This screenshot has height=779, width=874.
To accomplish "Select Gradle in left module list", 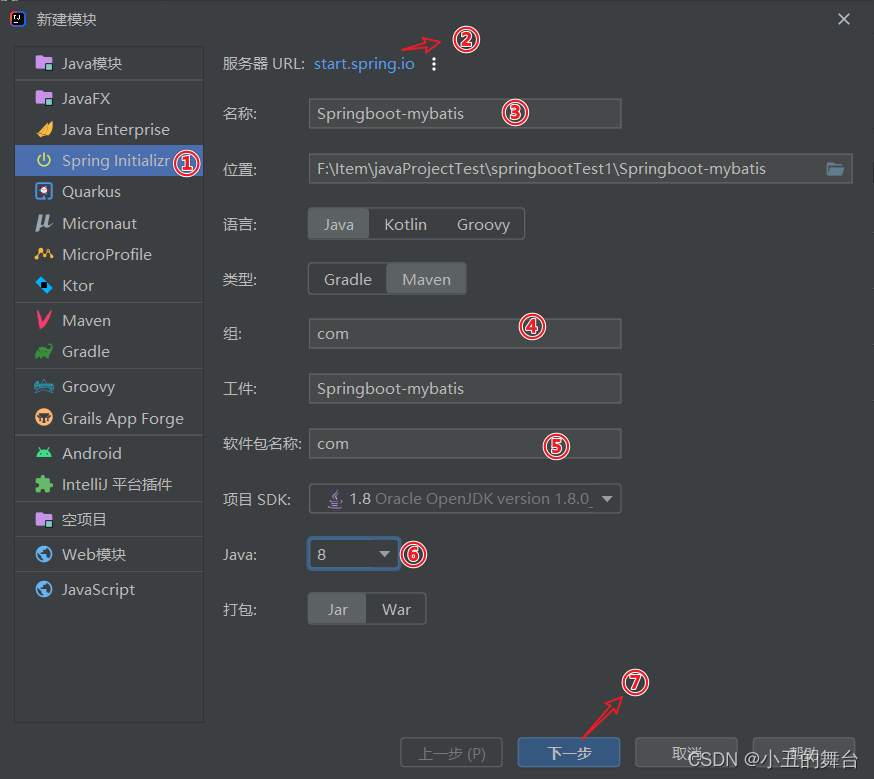I will pyautogui.click(x=109, y=351).
